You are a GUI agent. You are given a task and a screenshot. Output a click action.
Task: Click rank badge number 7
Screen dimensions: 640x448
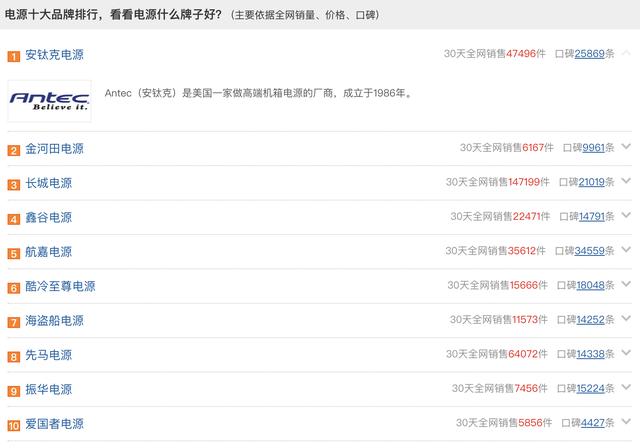click(x=13, y=322)
